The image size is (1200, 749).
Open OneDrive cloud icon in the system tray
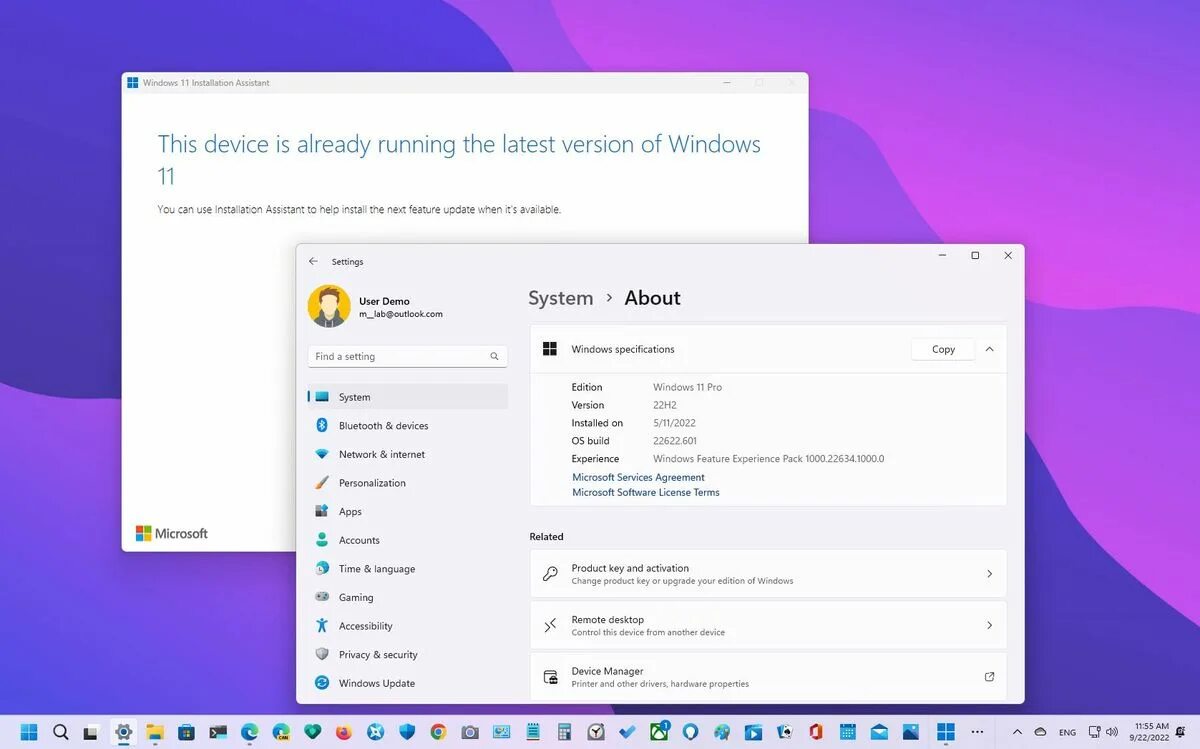tap(1040, 732)
